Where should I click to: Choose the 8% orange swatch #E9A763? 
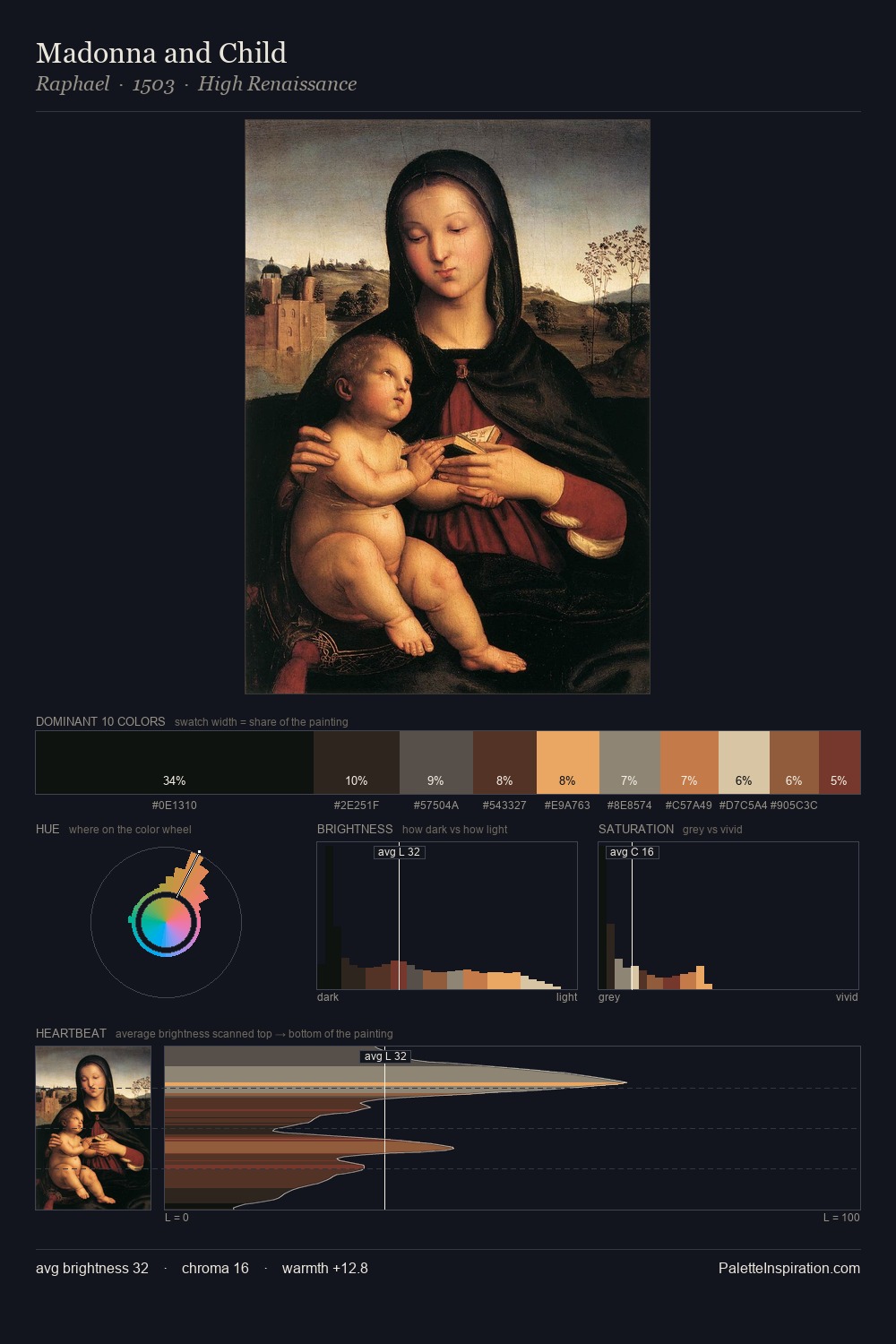[567, 762]
